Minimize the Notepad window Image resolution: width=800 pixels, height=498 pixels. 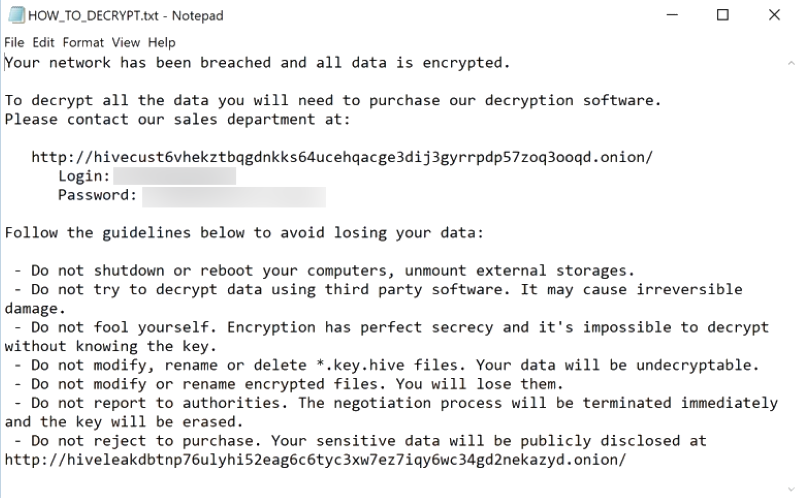(672, 15)
